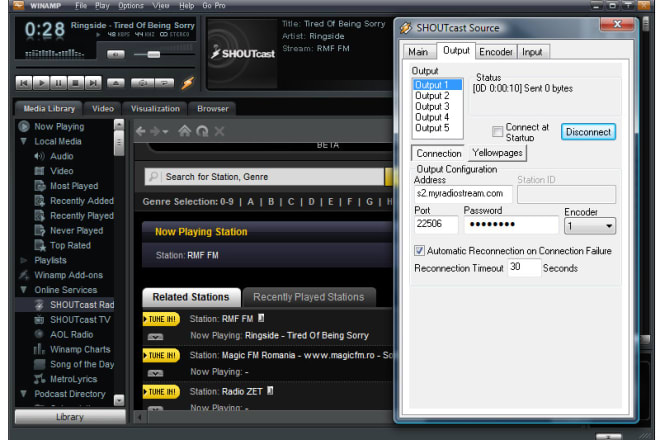This screenshot has width=660, height=440.
Task: Select Now Playing in library tree
Action: [59, 126]
